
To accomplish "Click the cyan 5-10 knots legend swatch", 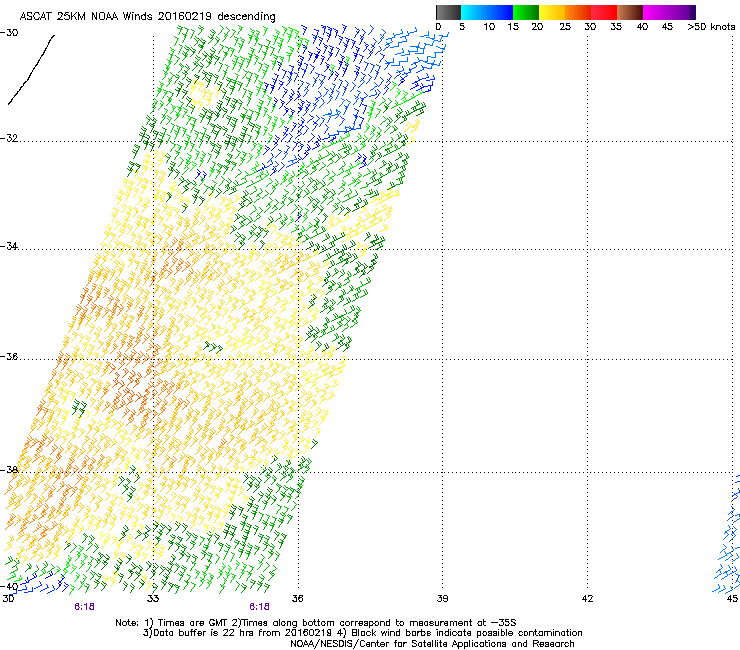I will click(474, 12).
